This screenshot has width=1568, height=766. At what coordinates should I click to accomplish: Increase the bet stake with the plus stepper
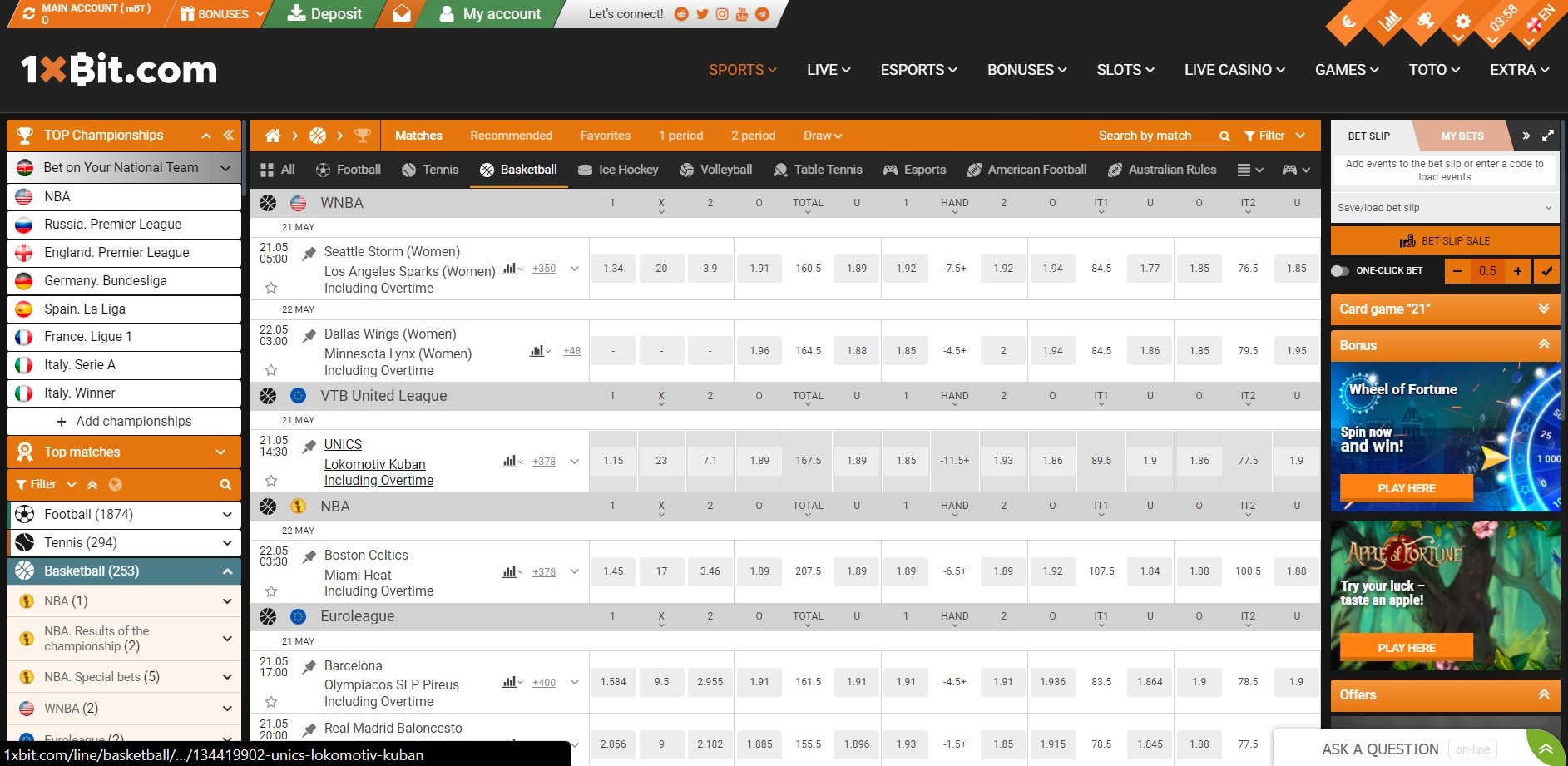1518,270
